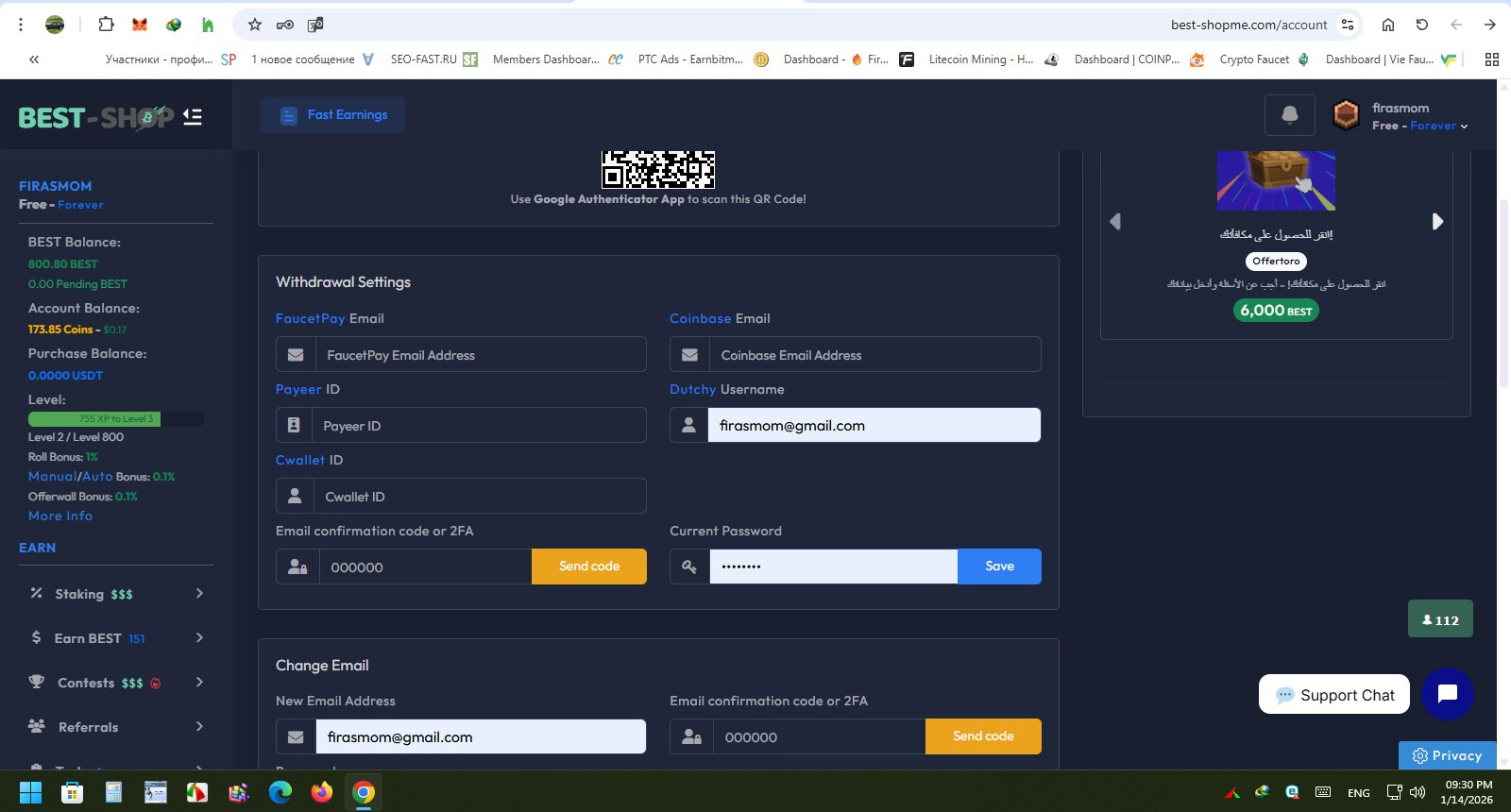Open the Fast Earnings tab
The width and height of the screenshot is (1511, 812).
point(333,115)
